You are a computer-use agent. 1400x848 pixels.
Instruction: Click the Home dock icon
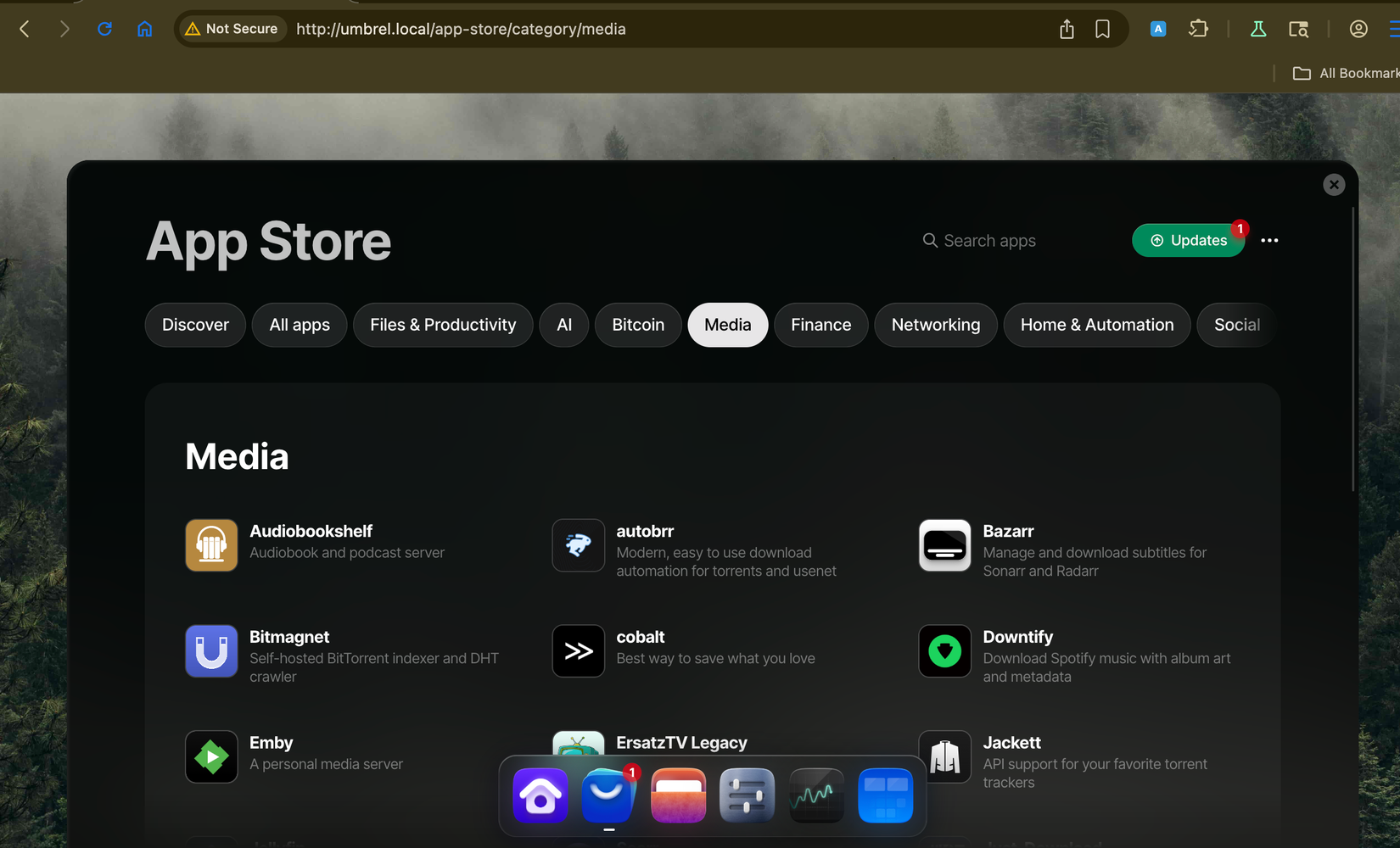click(x=540, y=795)
